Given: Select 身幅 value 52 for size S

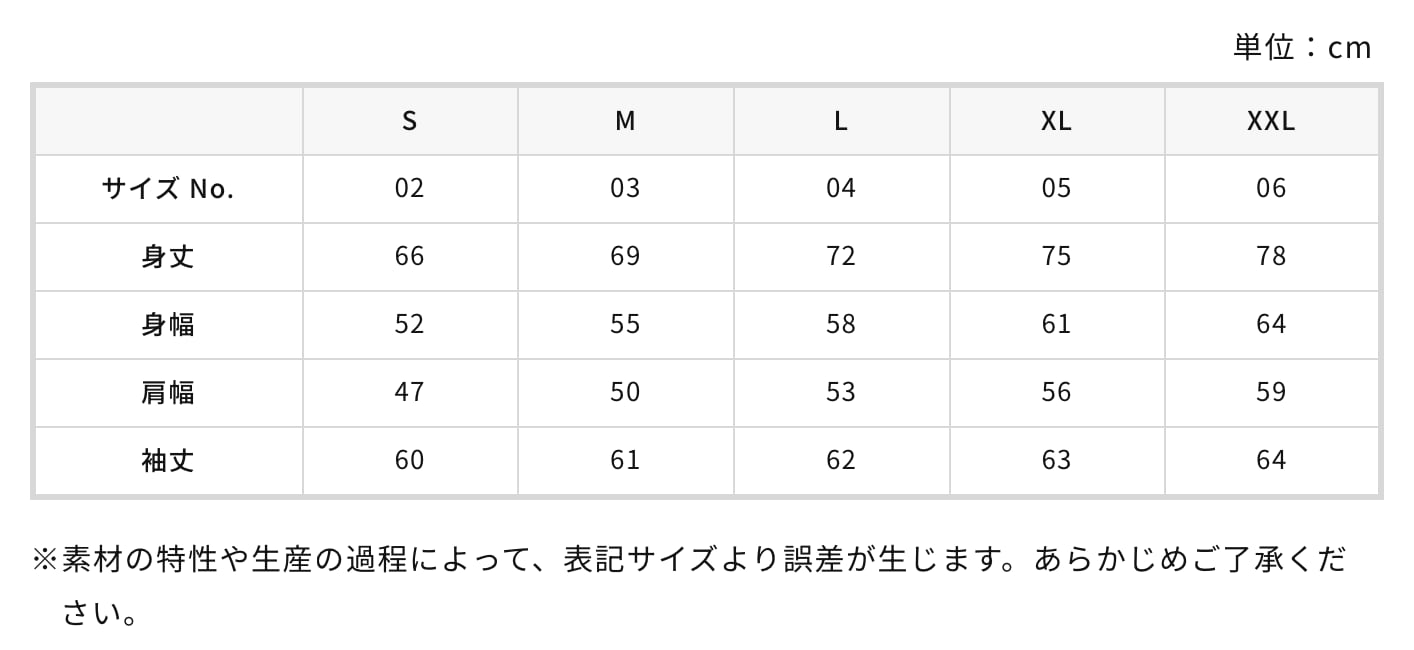Looking at the screenshot, I should (x=409, y=324).
